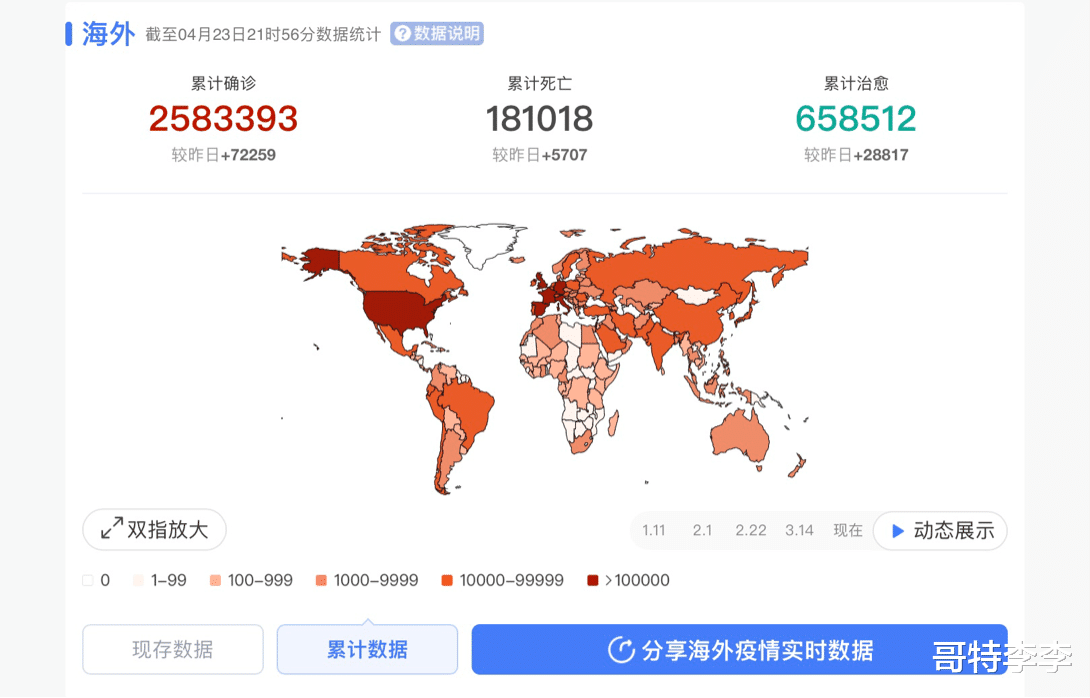1090x698 pixels.
Task: Click the play triangle icon for 动态展示
Action: (899, 530)
